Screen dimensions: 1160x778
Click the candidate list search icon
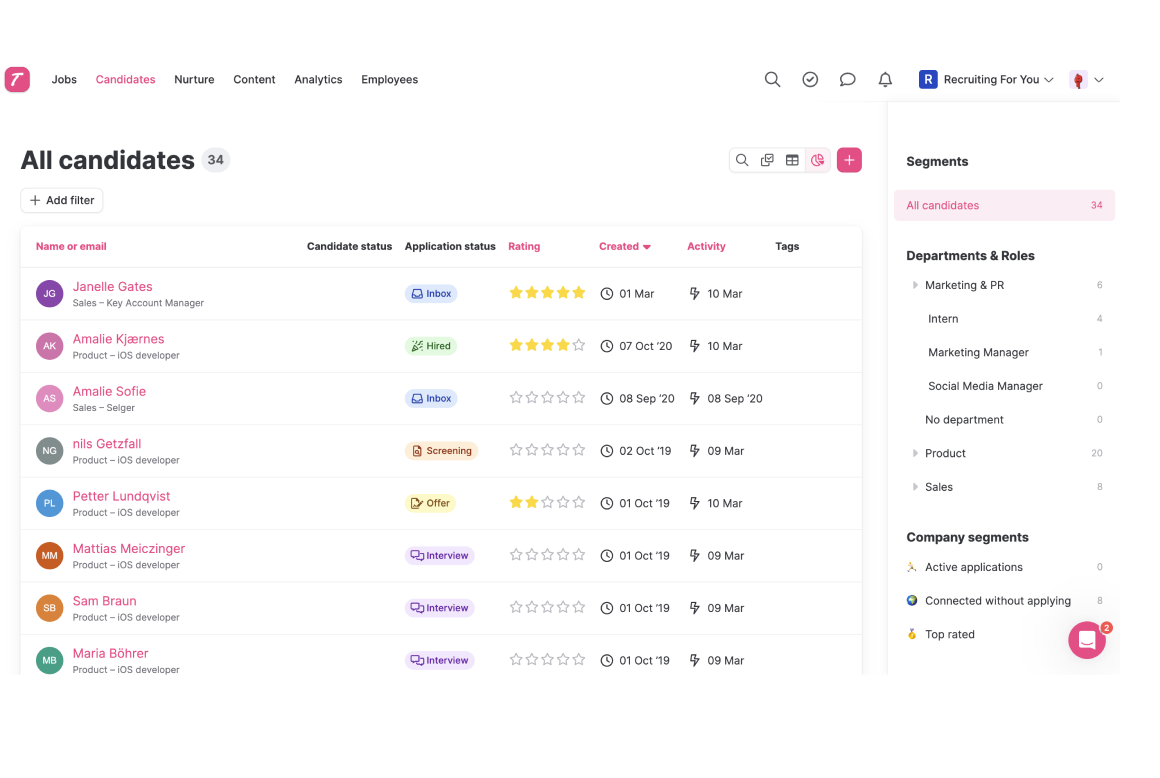742,160
